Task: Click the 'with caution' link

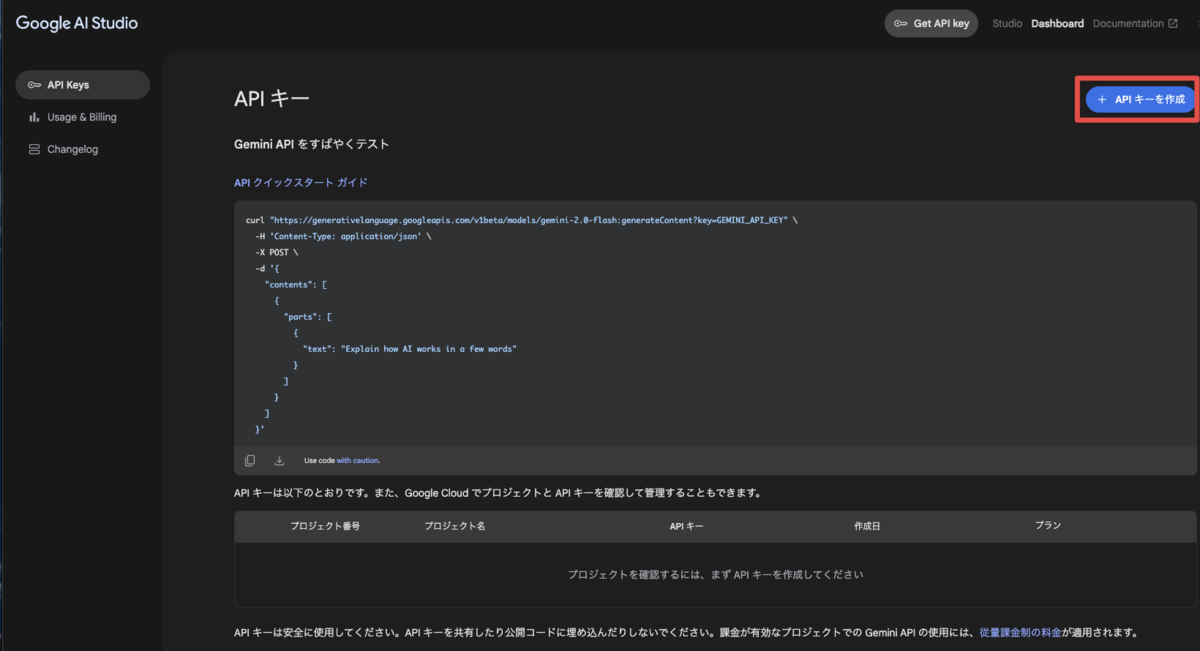Action: point(358,461)
